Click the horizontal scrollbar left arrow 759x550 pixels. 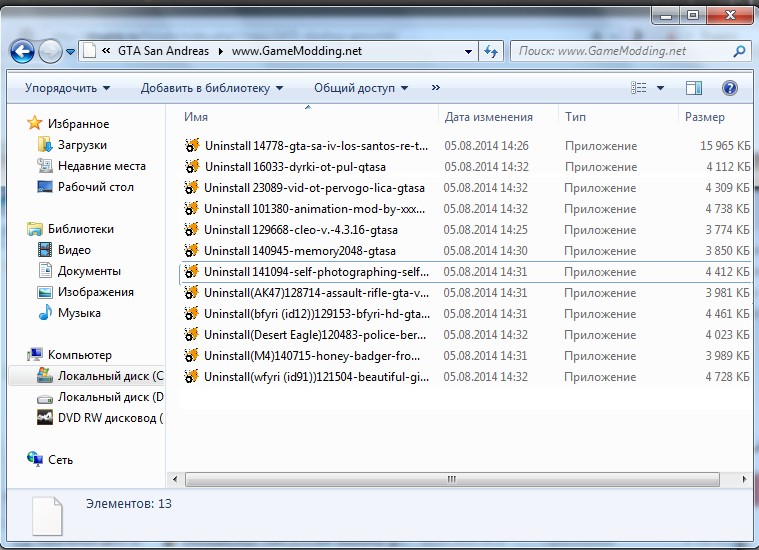(x=175, y=479)
